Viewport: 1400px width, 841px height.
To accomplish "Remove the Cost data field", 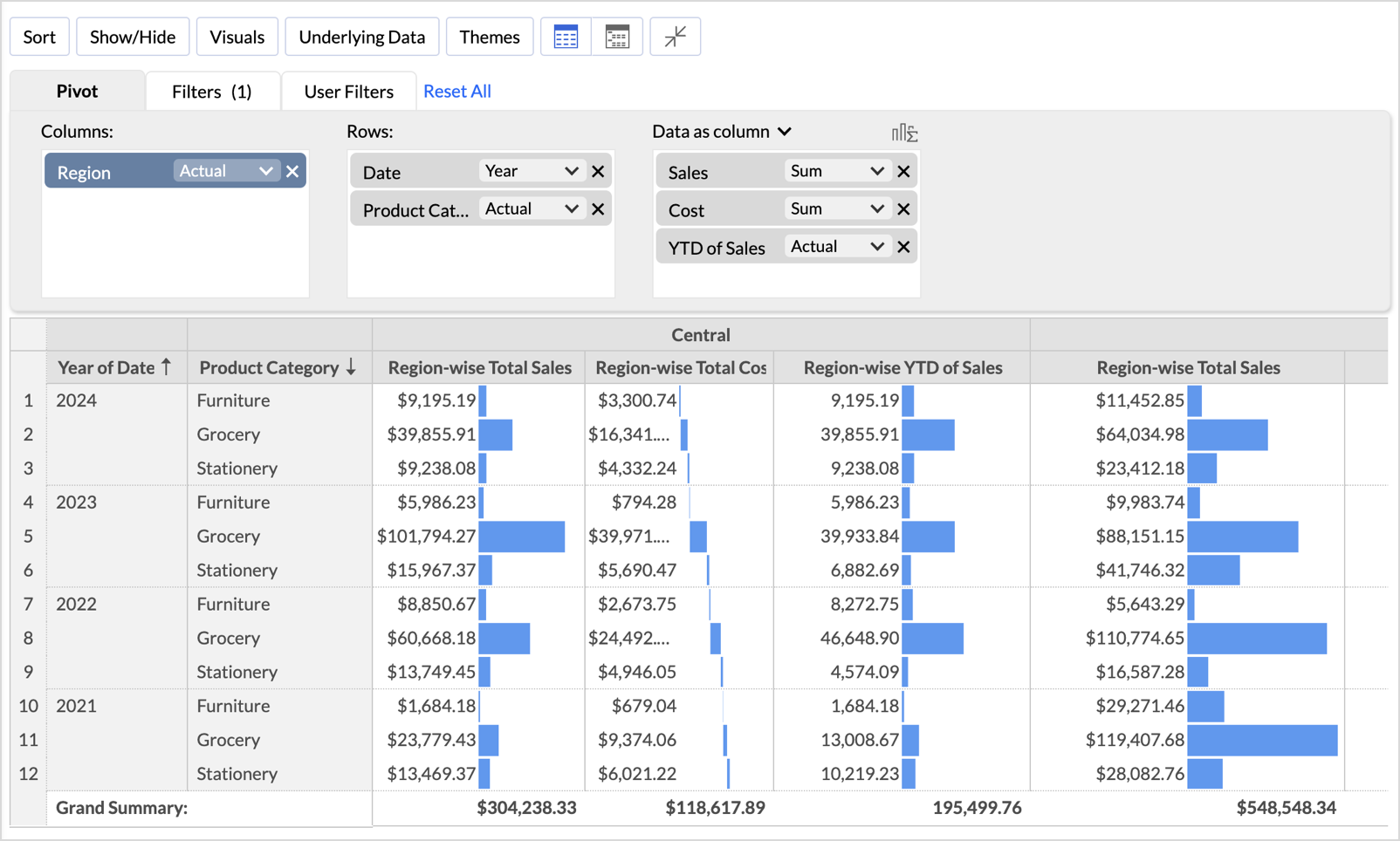I will [903, 209].
